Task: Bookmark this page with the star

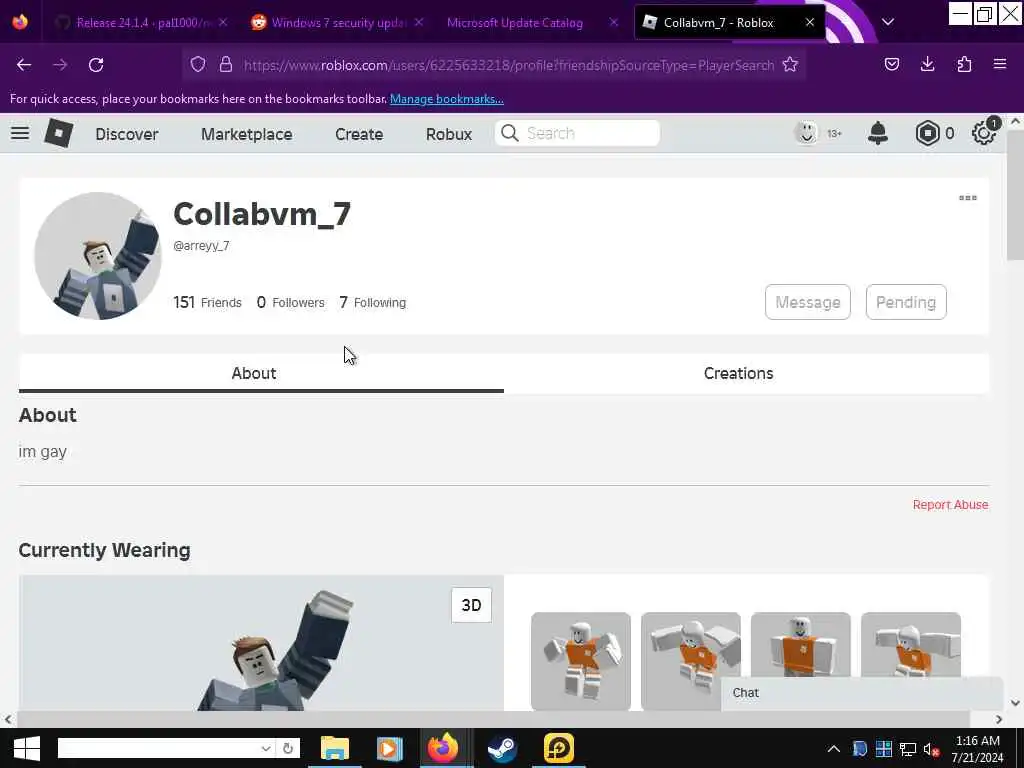Action: pyautogui.click(x=790, y=65)
